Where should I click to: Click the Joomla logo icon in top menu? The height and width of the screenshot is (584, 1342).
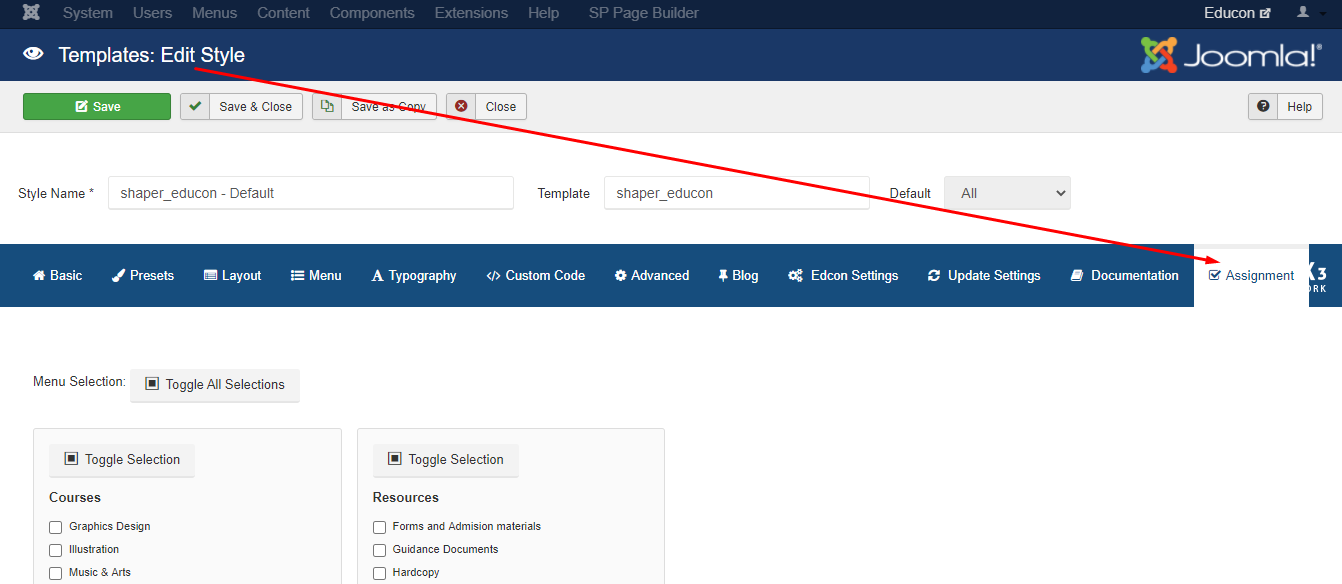pos(31,13)
